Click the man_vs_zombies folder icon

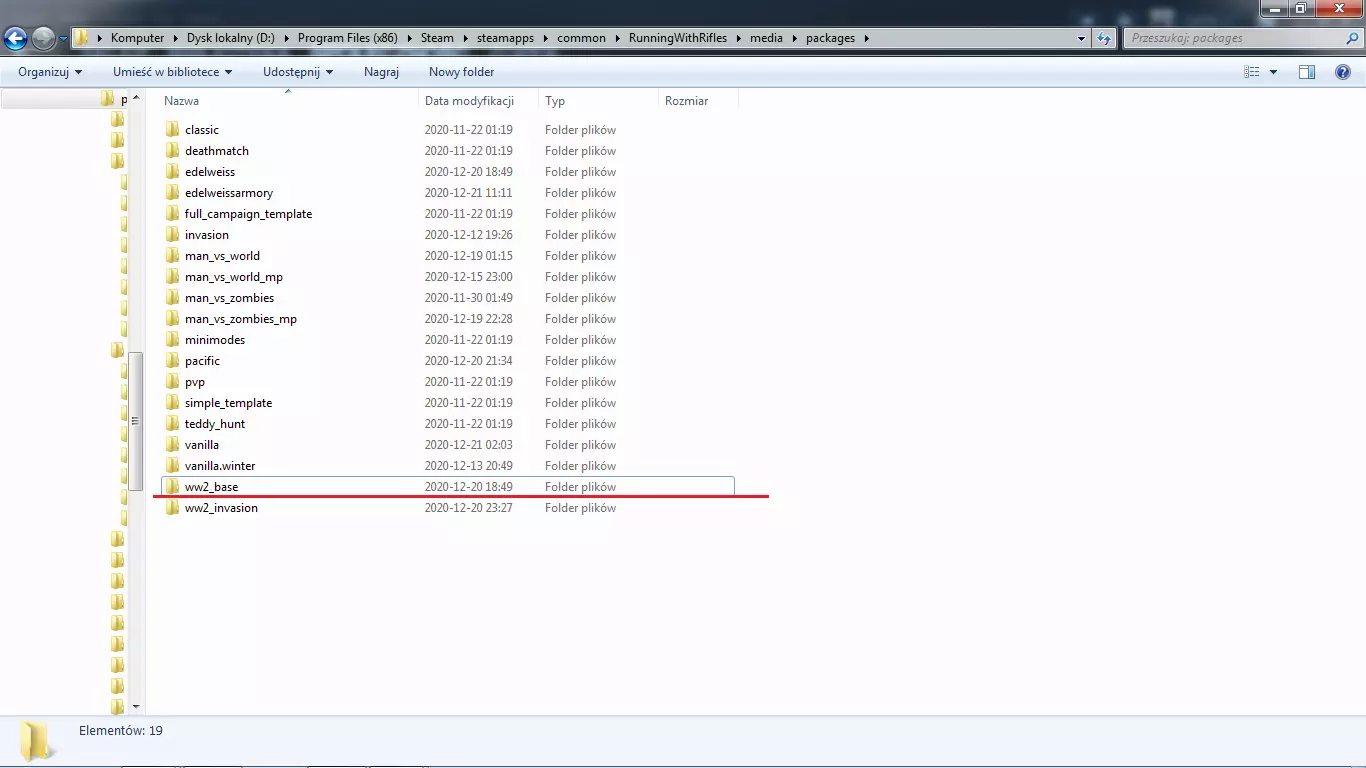172,297
